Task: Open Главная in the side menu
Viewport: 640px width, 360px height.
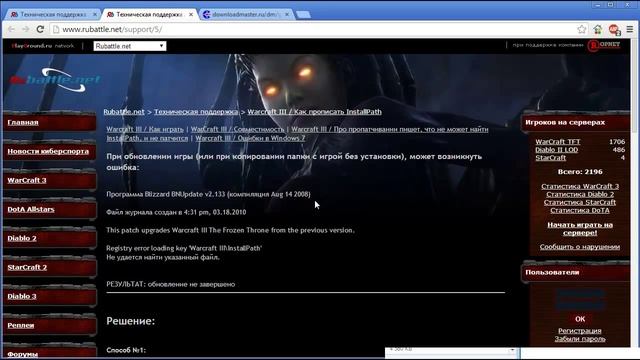Action: (x=23, y=122)
